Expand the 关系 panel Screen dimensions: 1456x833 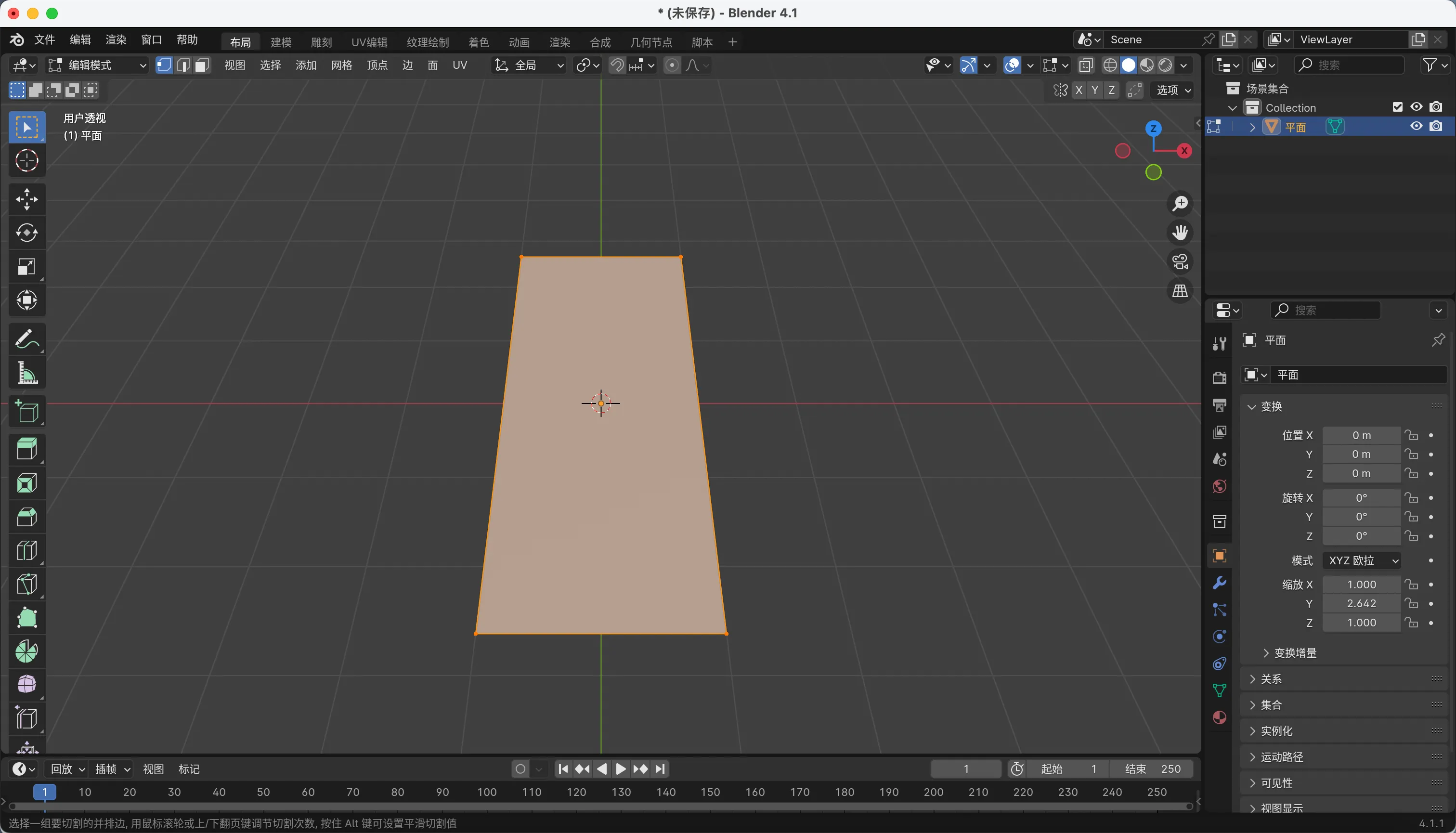[1271, 679]
